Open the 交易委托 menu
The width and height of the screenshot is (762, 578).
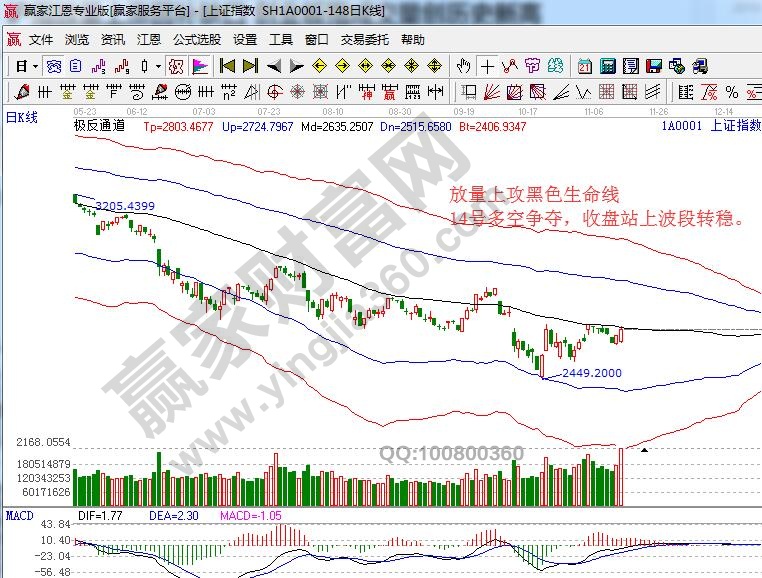(365, 40)
